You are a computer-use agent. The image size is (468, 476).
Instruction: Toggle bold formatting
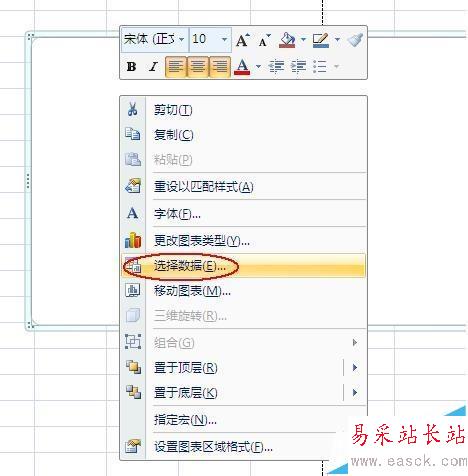click(131, 67)
